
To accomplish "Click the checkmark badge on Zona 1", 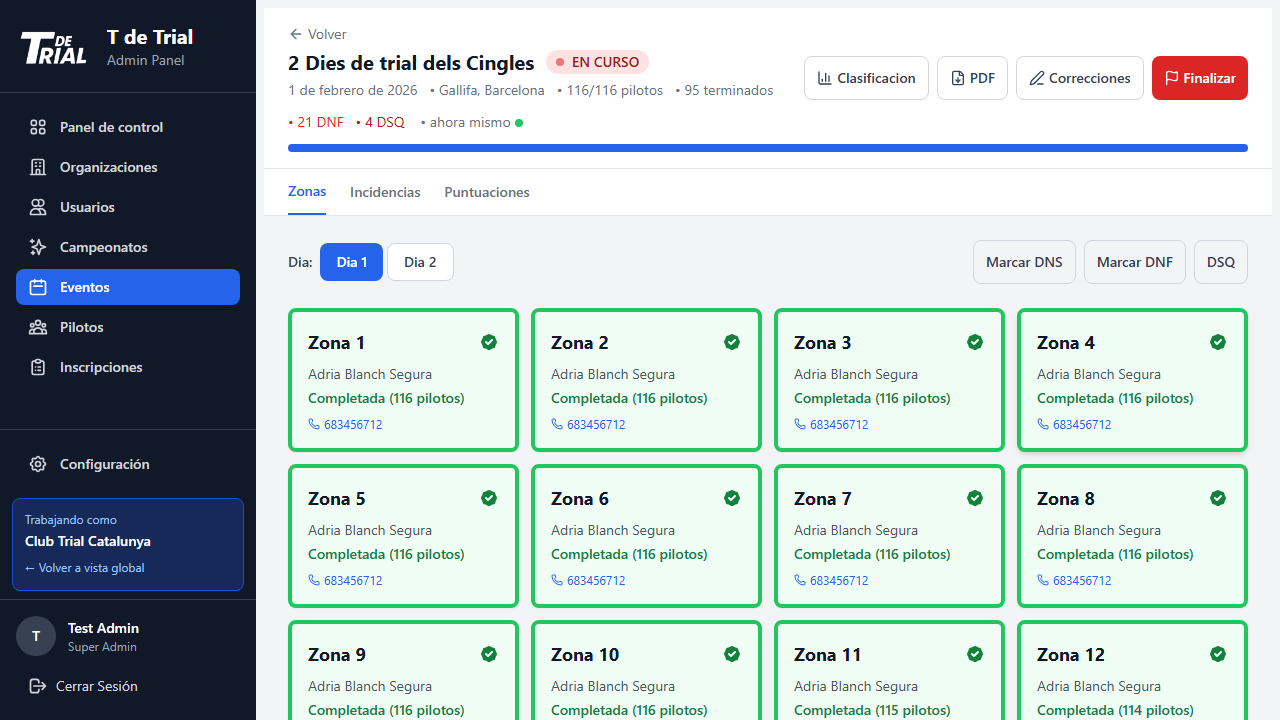I will [x=489, y=342].
